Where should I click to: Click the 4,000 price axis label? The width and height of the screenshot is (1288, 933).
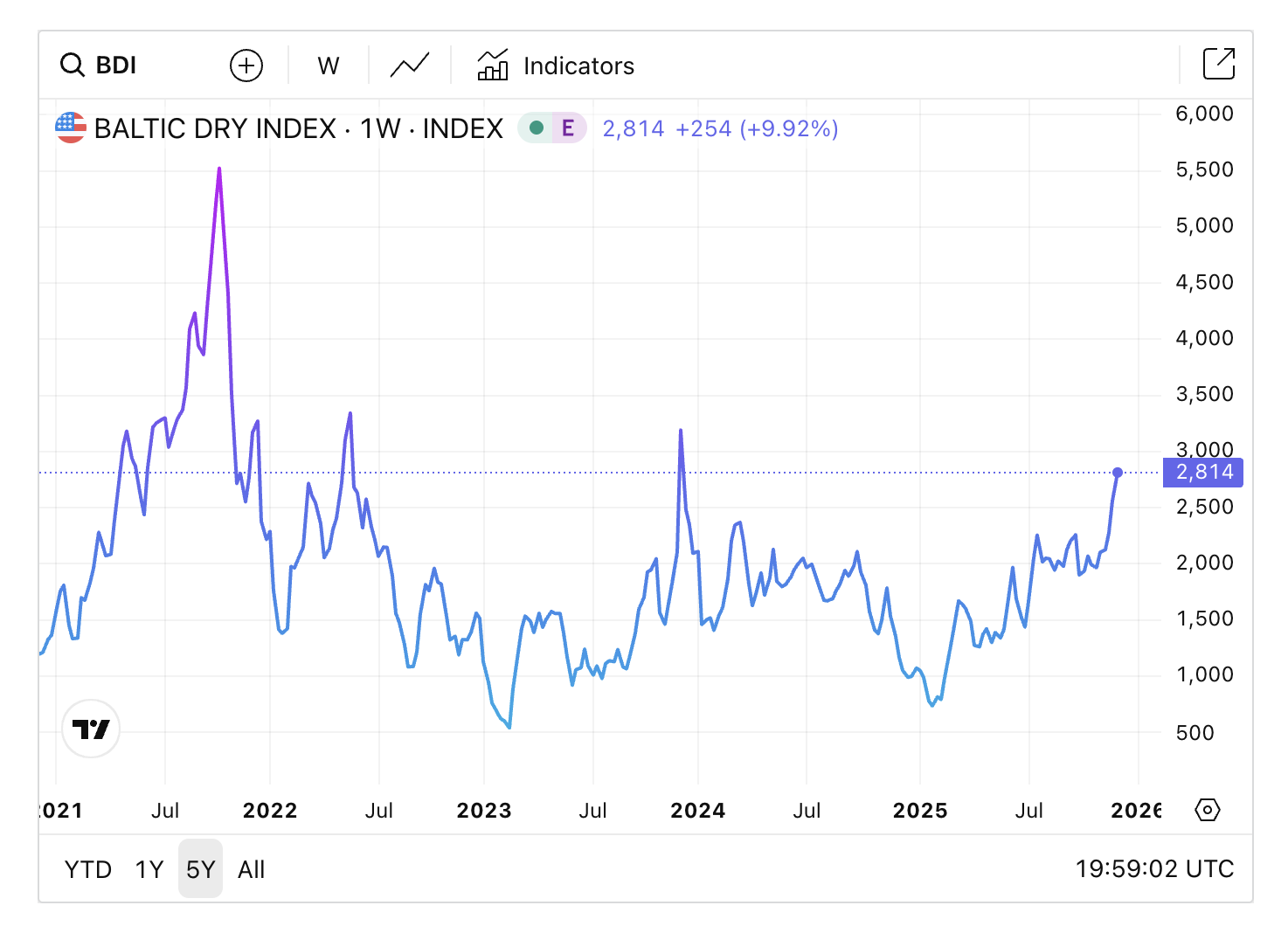click(x=1204, y=338)
